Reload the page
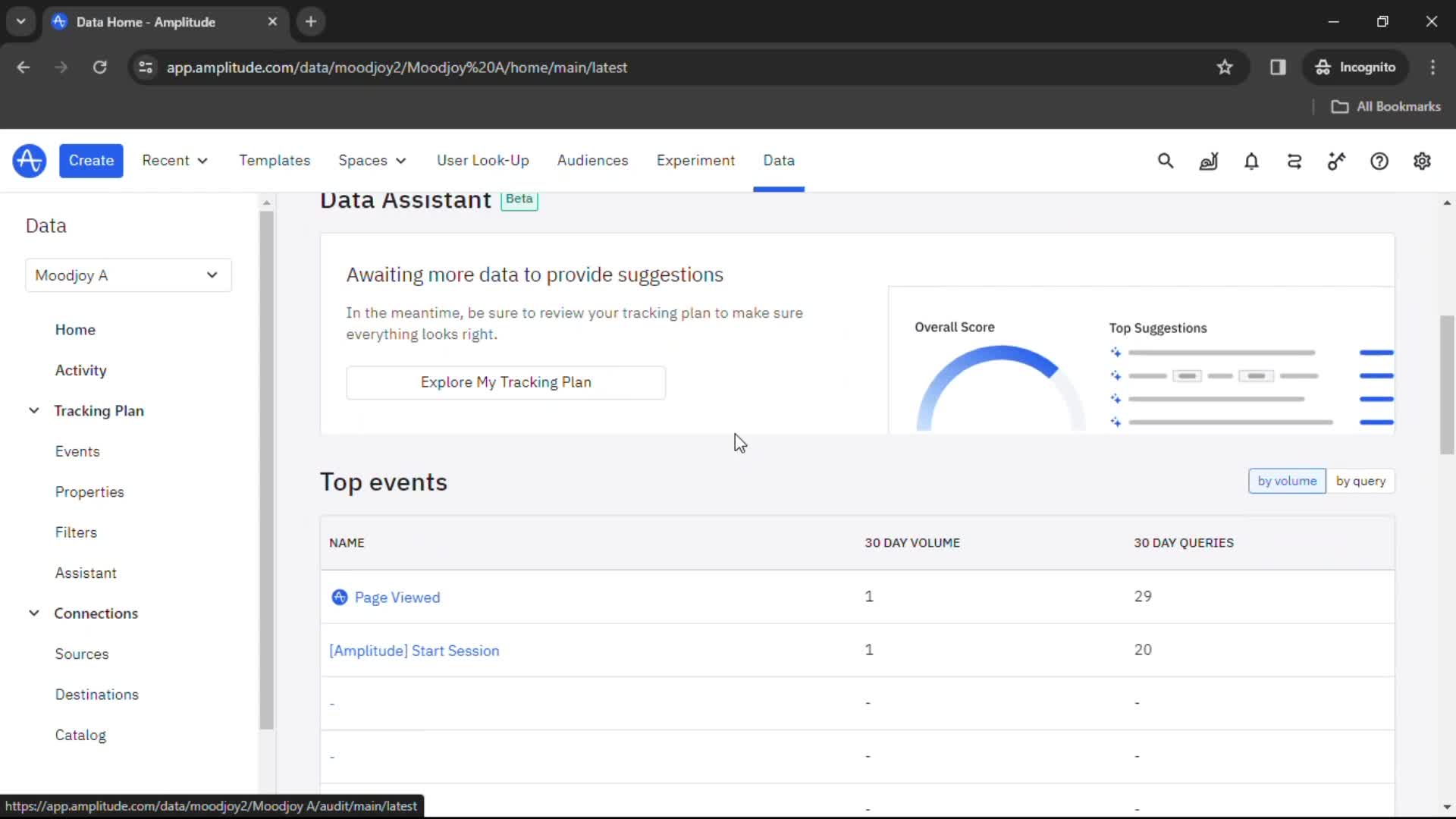Viewport: 1456px width, 819px height. pyautogui.click(x=99, y=67)
